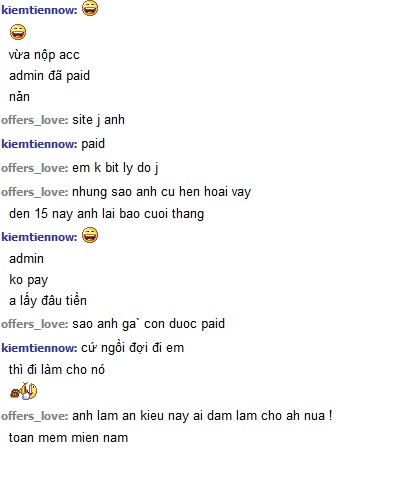Viewport: 404px width, 481px height.
Task: Click the message 'toan mem mien nam'
Action: point(68,438)
